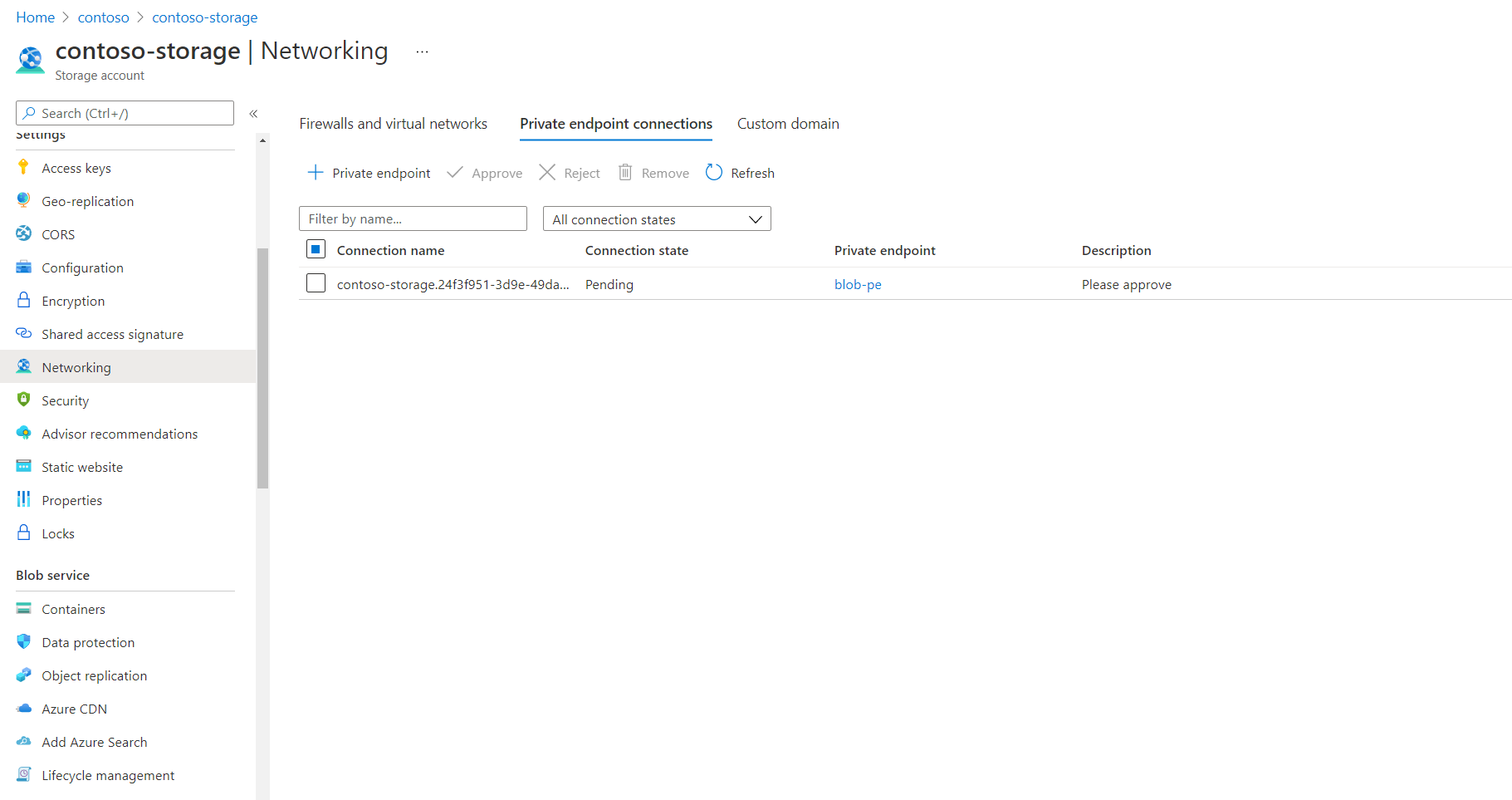
Task: Click the Networking icon in sidebar
Action: pyautogui.click(x=23, y=367)
